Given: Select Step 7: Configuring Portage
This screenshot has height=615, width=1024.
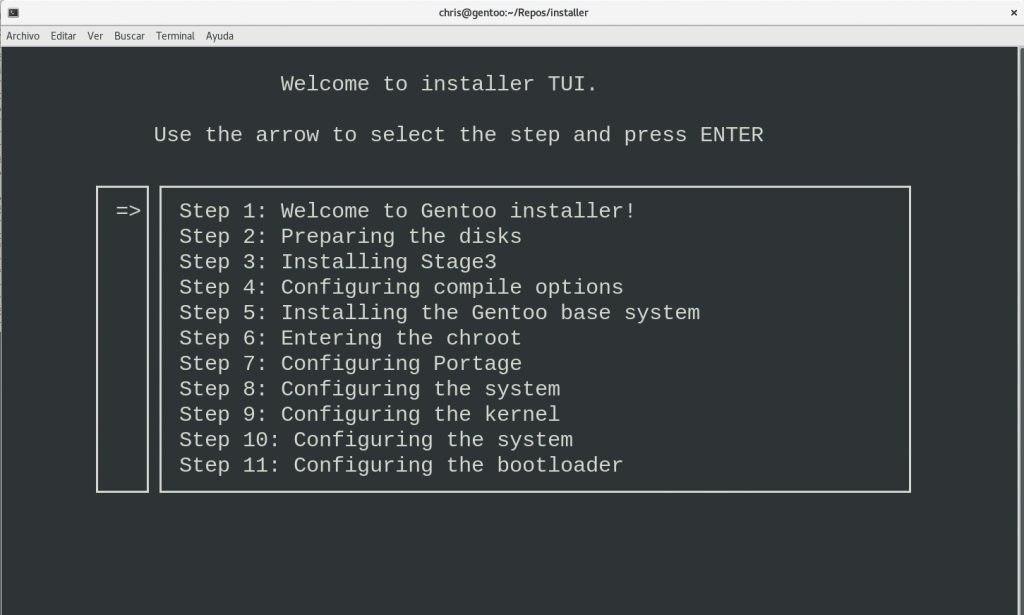Looking at the screenshot, I should click(350, 363).
